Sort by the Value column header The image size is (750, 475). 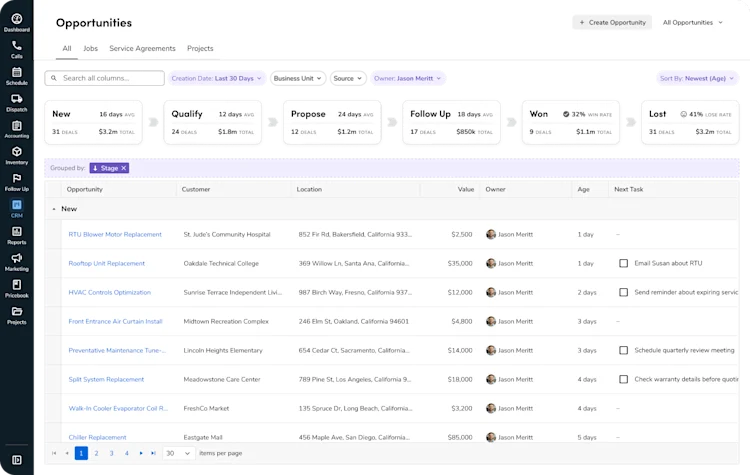click(465, 189)
